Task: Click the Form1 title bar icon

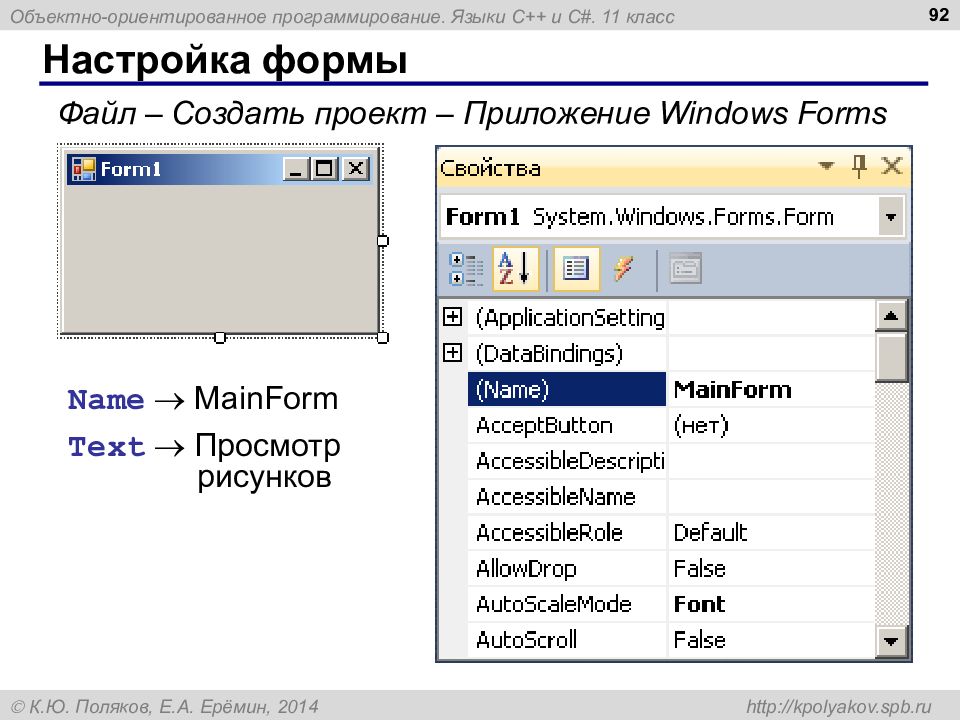Action: point(84,169)
